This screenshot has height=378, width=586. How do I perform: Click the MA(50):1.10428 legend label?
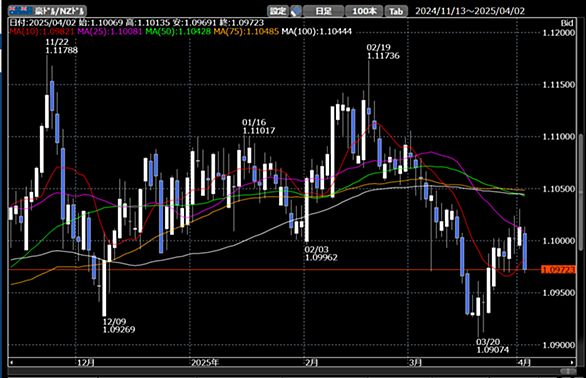click(178, 31)
